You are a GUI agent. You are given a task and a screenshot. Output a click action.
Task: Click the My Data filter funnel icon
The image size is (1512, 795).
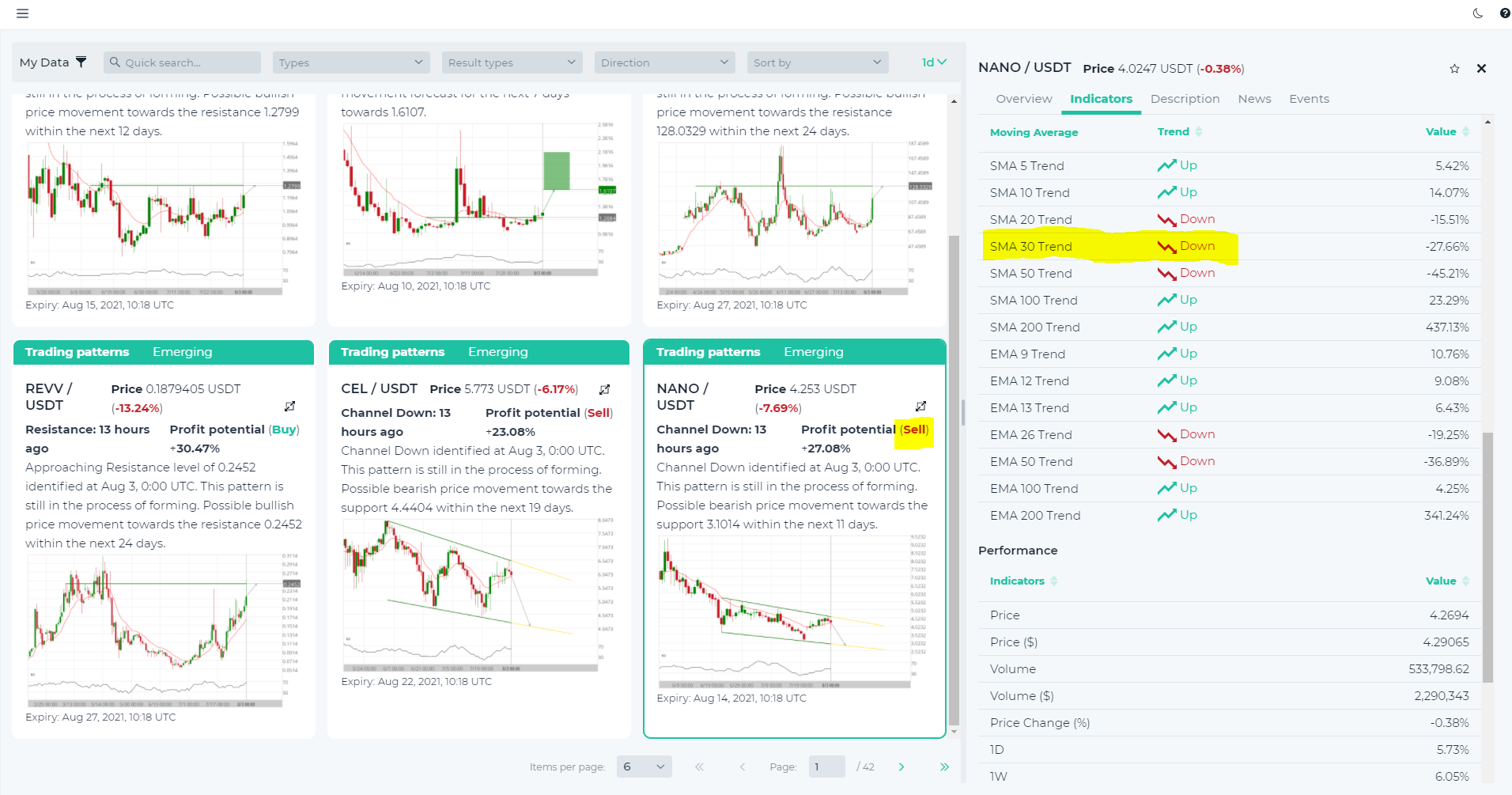81,62
